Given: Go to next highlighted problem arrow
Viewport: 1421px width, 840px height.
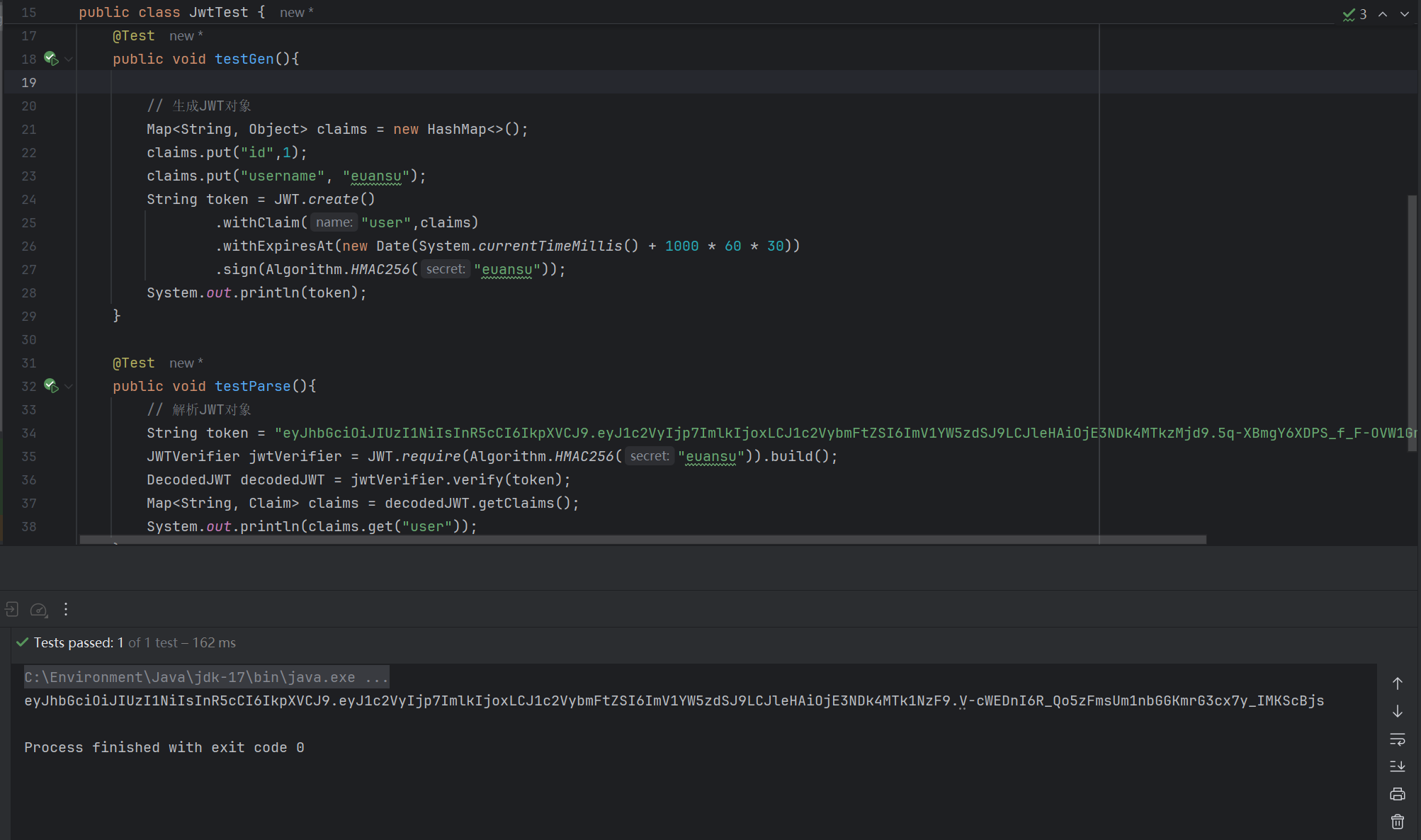Looking at the screenshot, I should 1404,14.
